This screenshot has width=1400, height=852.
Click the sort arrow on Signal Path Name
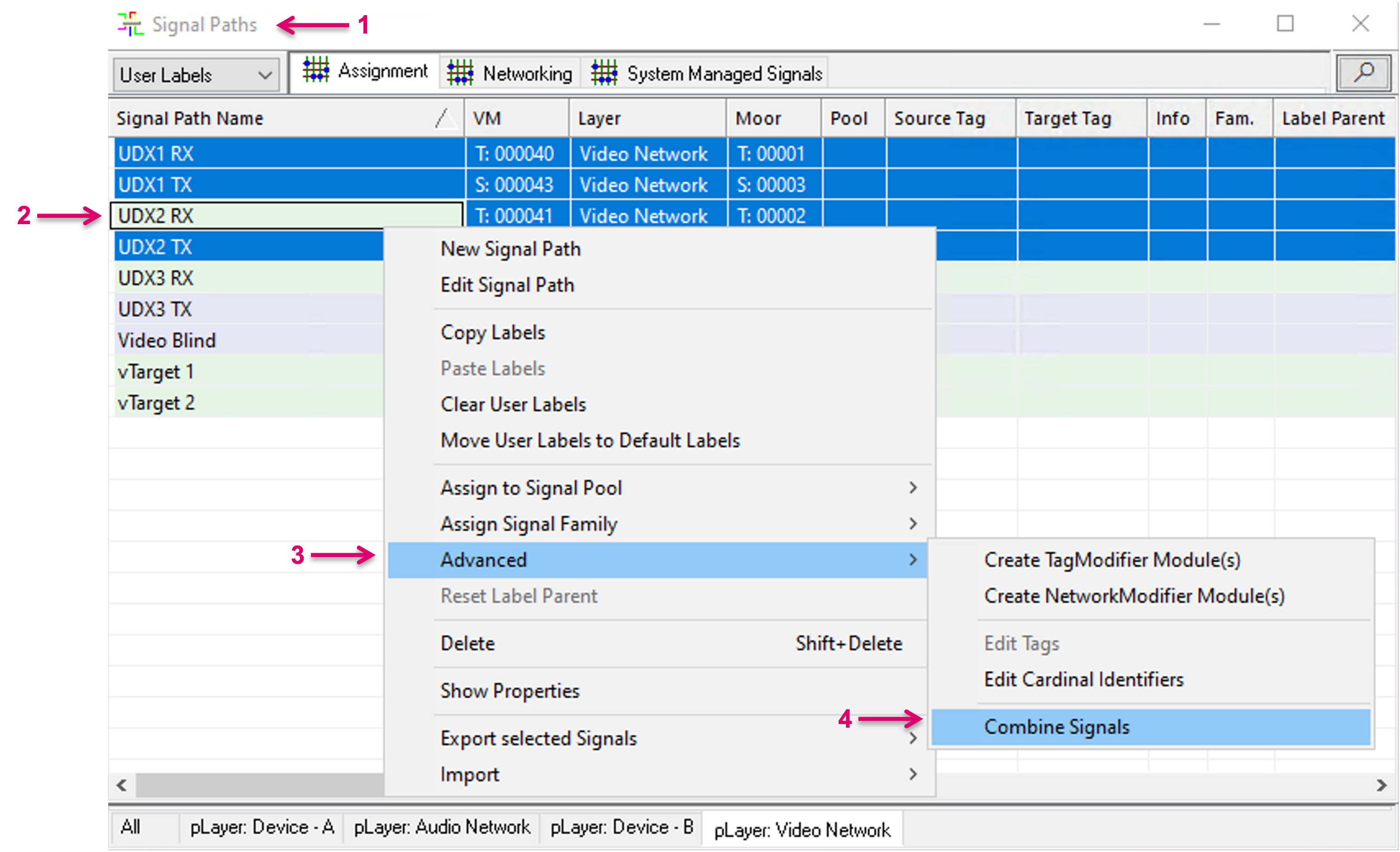(x=445, y=118)
